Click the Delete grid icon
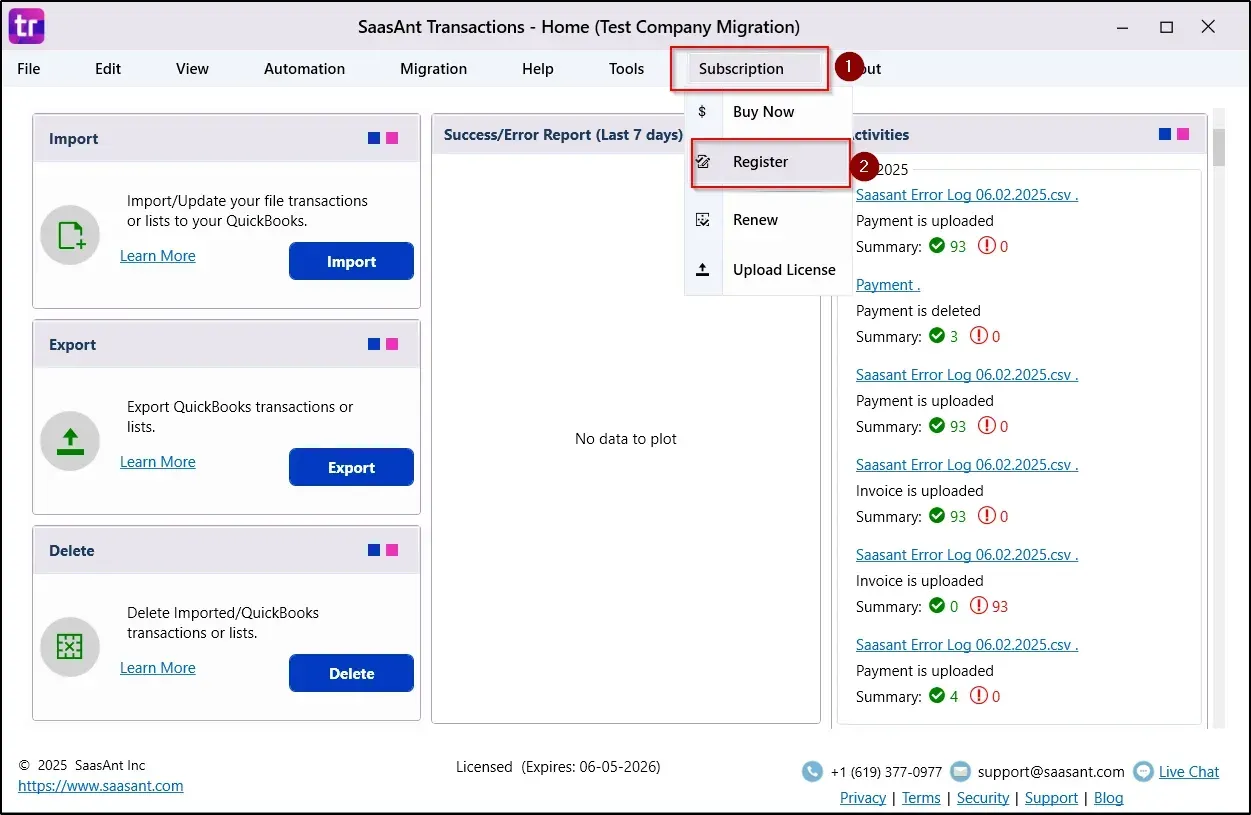This screenshot has height=815, width=1251. pyautogui.click(x=70, y=647)
